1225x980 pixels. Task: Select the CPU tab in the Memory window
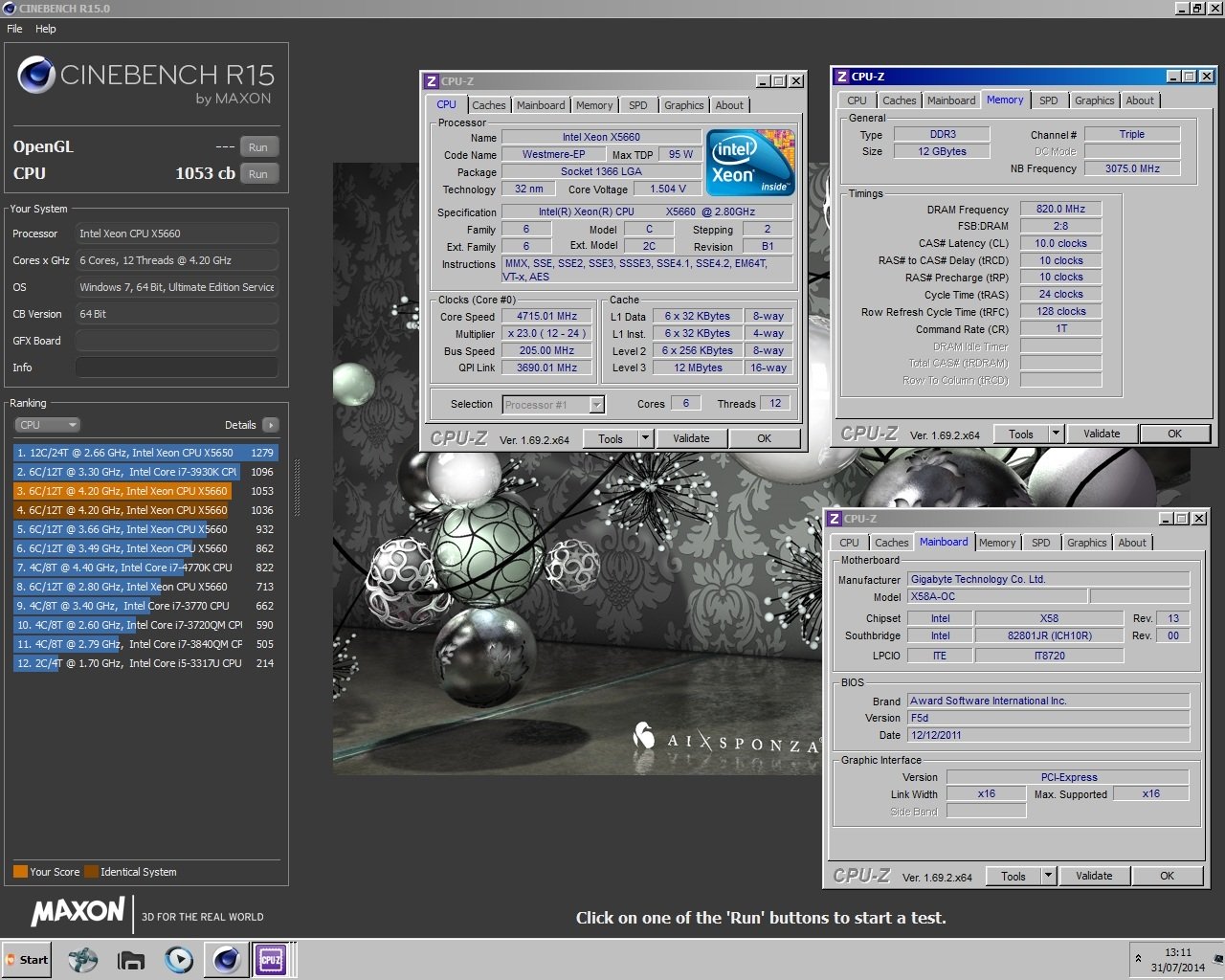pyautogui.click(x=857, y=100)
